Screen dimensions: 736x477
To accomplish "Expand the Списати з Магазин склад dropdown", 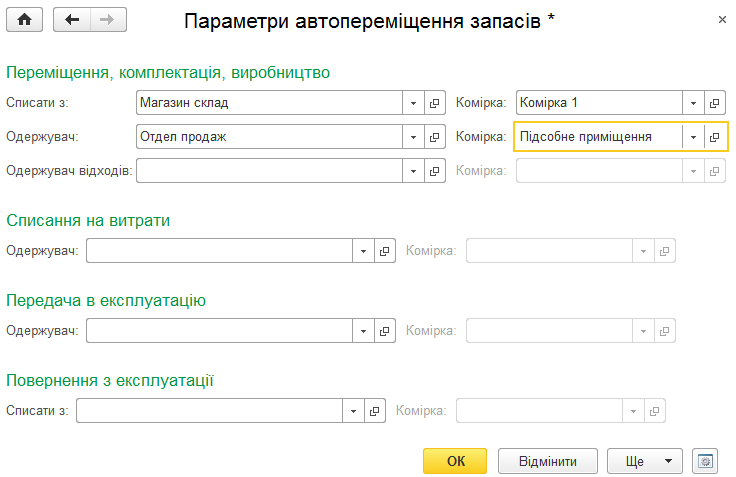I will coord(413,103).
